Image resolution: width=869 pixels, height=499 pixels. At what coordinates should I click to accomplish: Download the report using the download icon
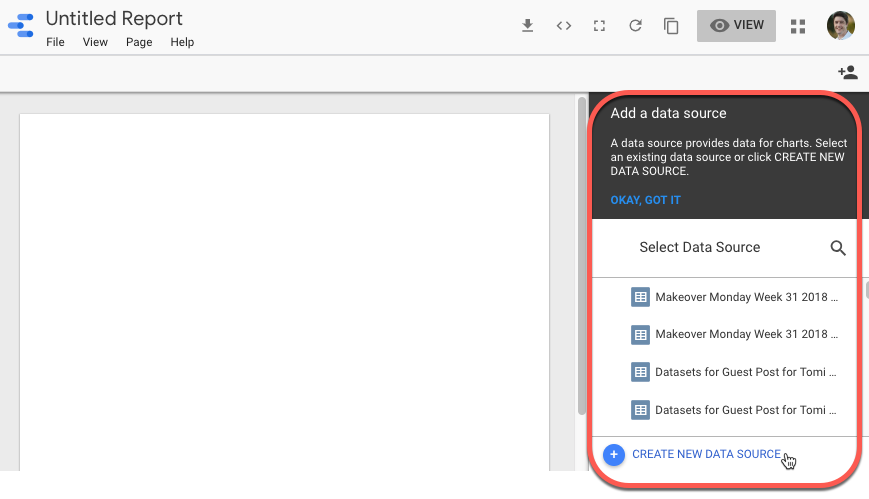528,26
